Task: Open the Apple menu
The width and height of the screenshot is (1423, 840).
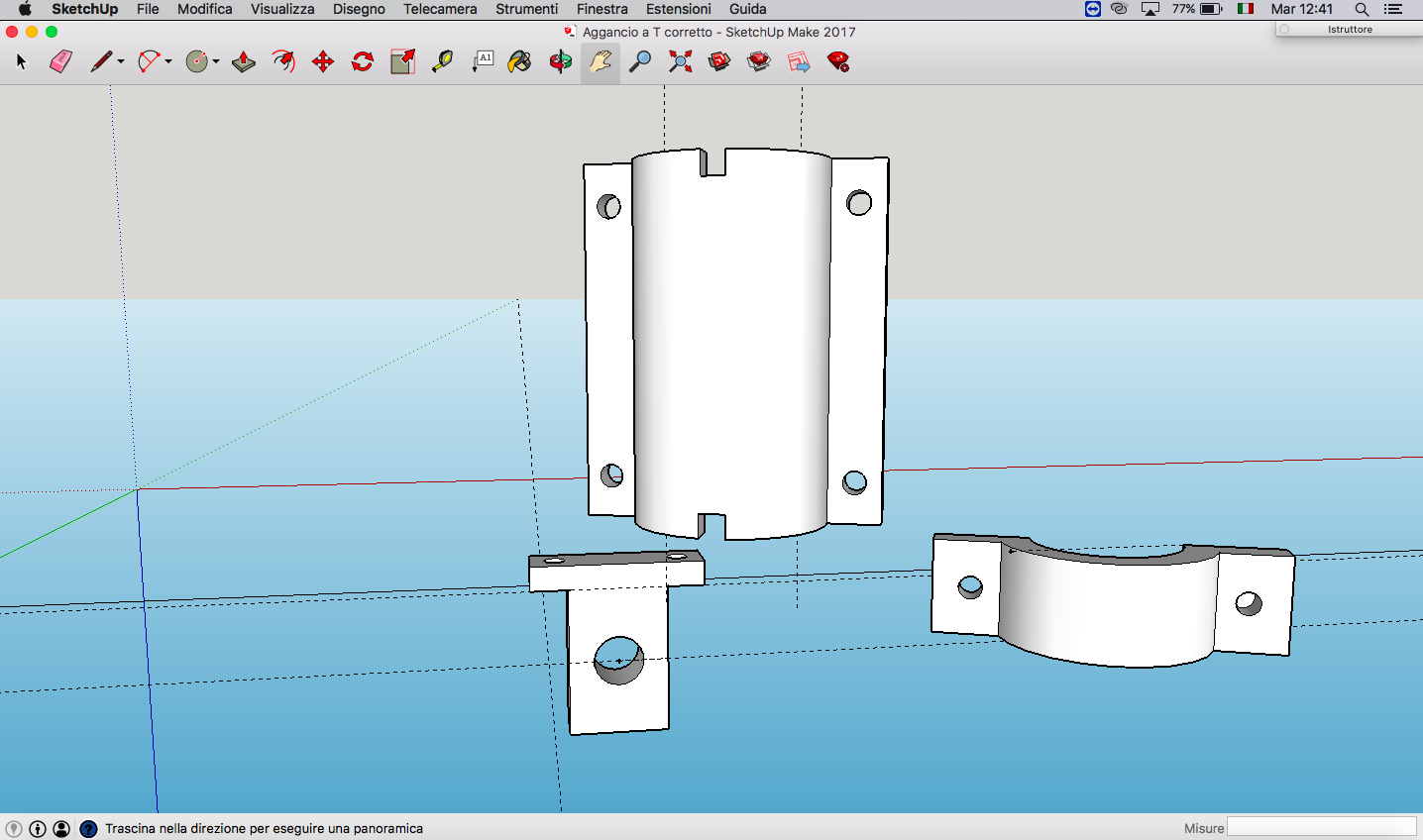Action: [x=25, y=9]
